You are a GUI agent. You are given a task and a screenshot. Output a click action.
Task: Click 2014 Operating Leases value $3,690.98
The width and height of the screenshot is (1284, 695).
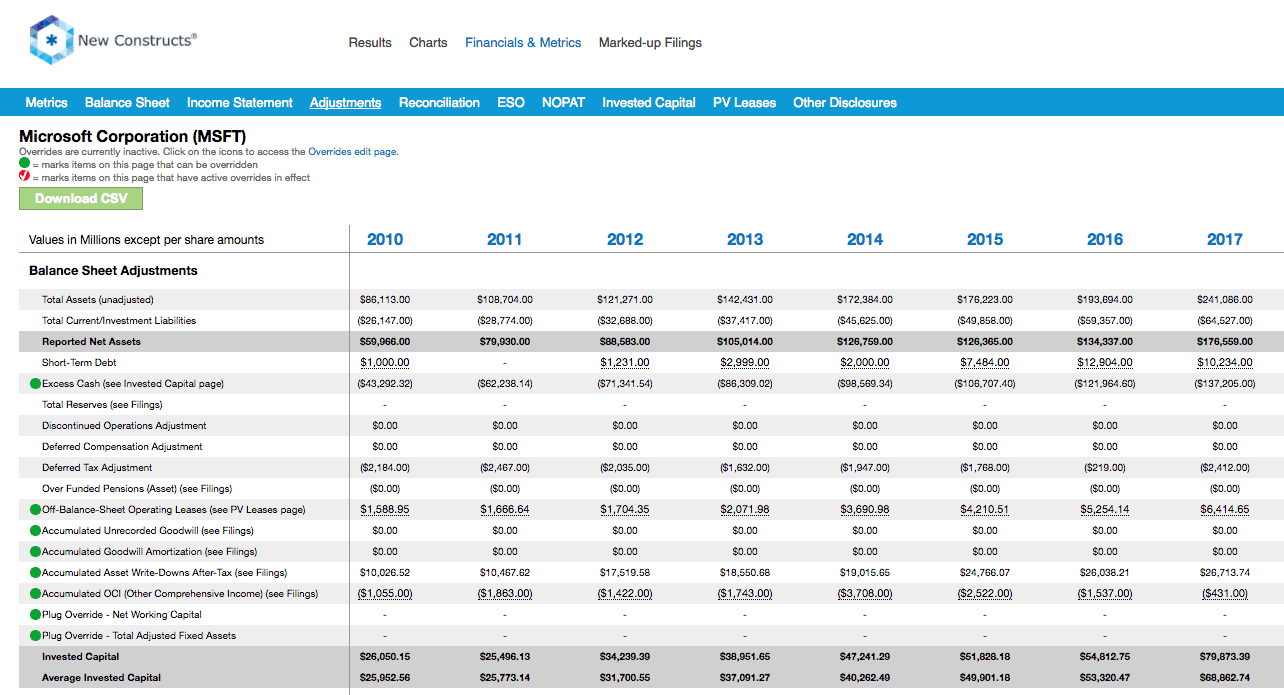tap(865, 509)
